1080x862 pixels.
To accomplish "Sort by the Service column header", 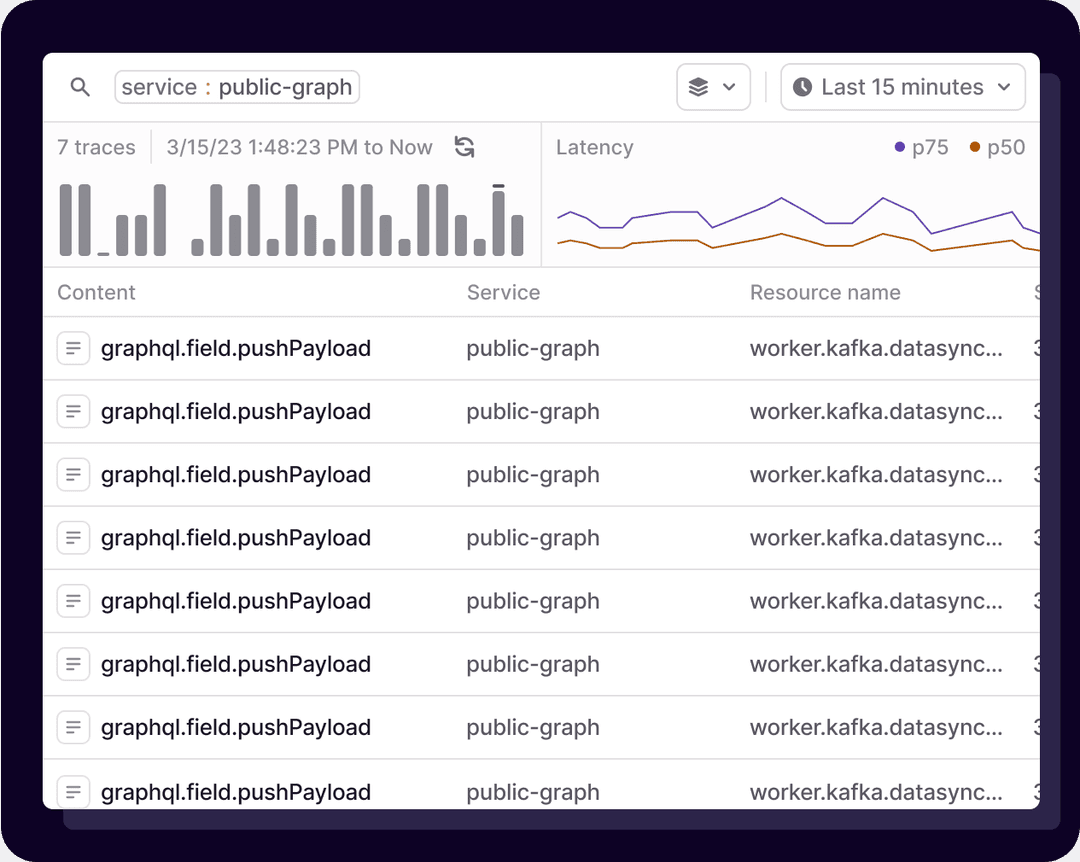I will [x=503, y=293].
